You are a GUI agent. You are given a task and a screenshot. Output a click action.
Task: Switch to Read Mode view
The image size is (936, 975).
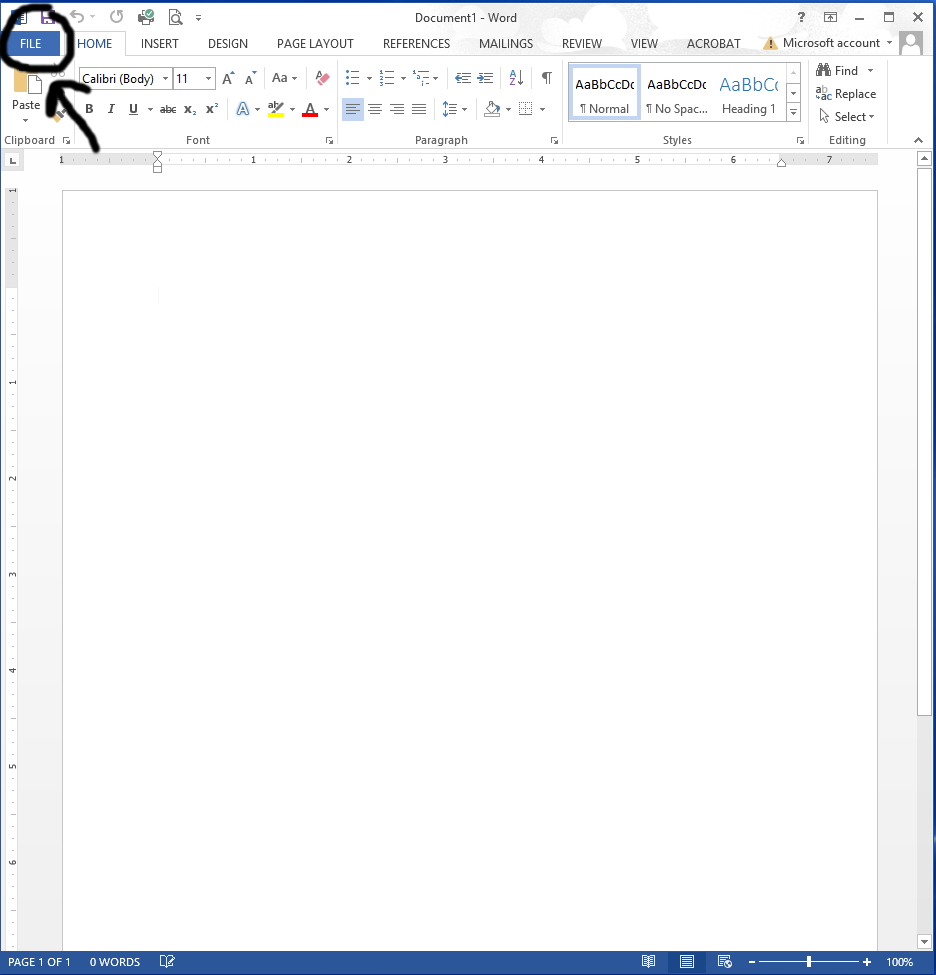click(x=648, y=962)
